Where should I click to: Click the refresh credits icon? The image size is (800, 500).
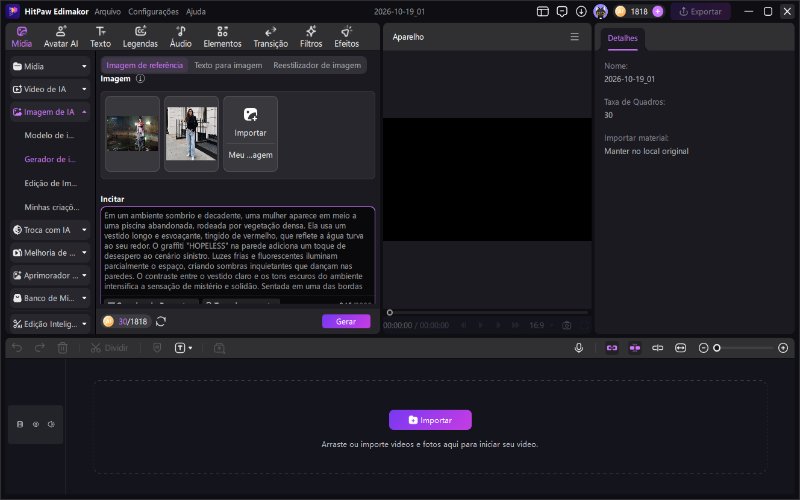161,321
